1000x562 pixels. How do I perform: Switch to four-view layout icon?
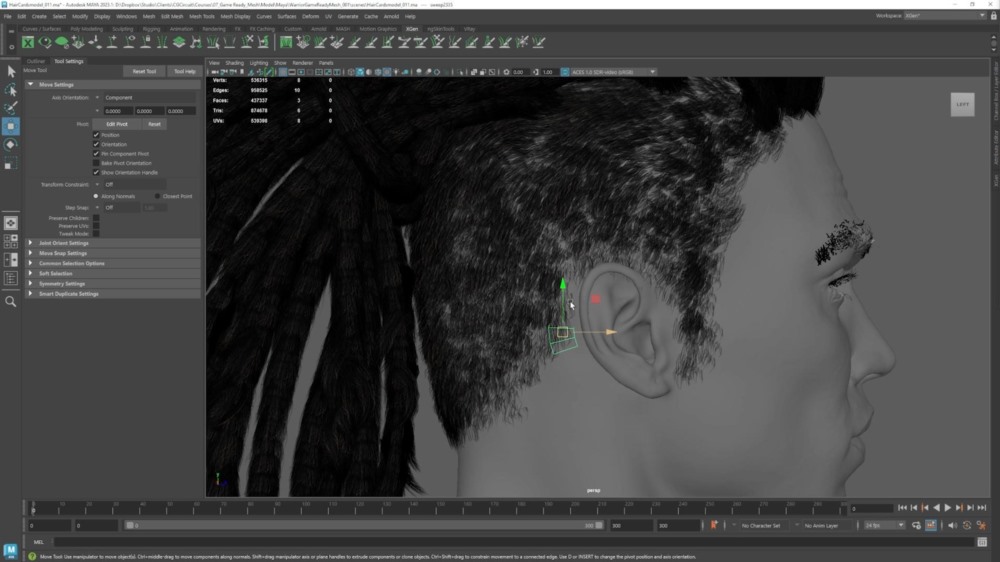pos(11,241)
